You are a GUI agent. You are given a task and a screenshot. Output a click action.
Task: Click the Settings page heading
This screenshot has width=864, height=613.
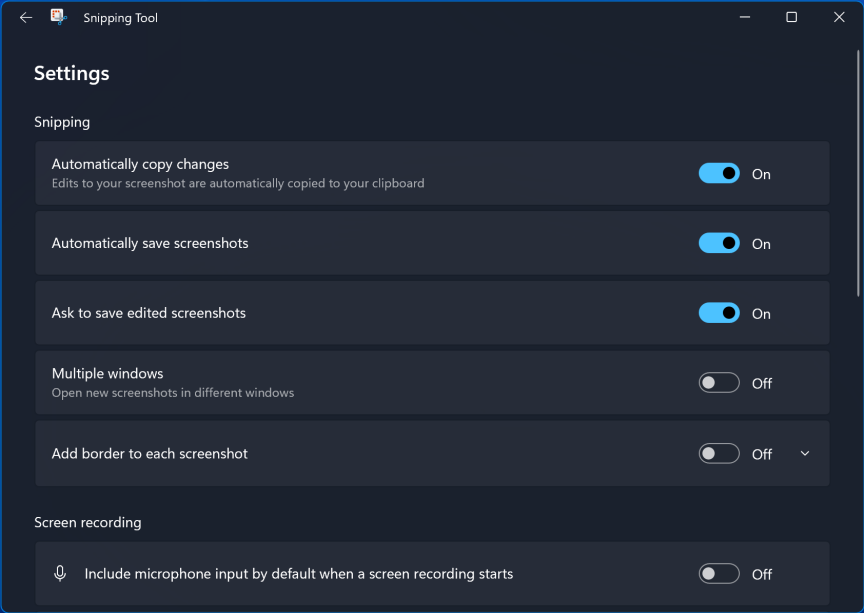tap(71, 73)
